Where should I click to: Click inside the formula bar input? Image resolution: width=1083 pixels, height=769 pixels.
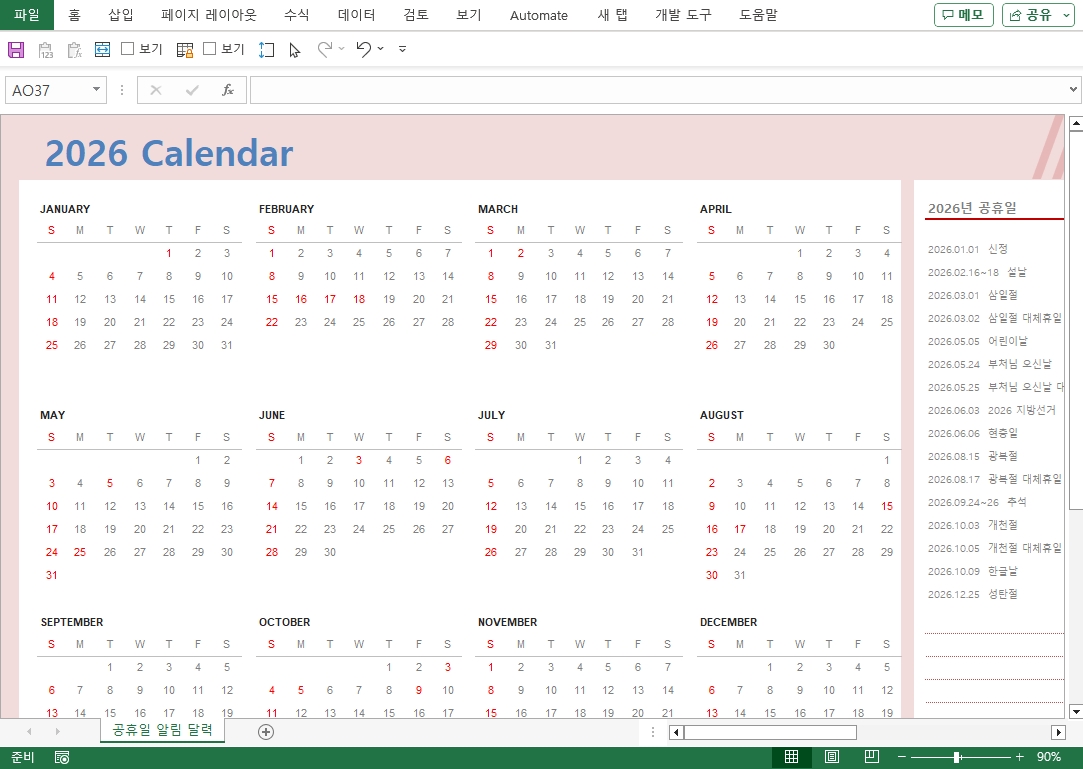[x=658, y=90]
